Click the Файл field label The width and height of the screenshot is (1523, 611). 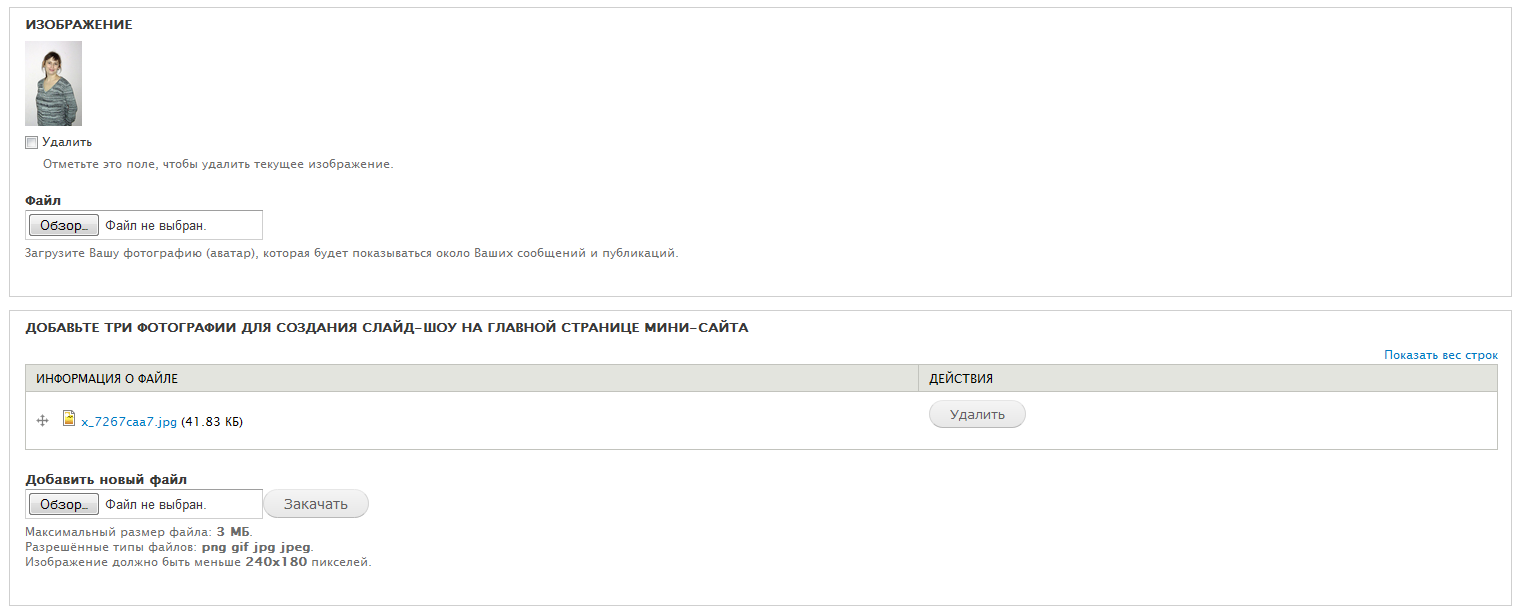[x=43, y=201]
